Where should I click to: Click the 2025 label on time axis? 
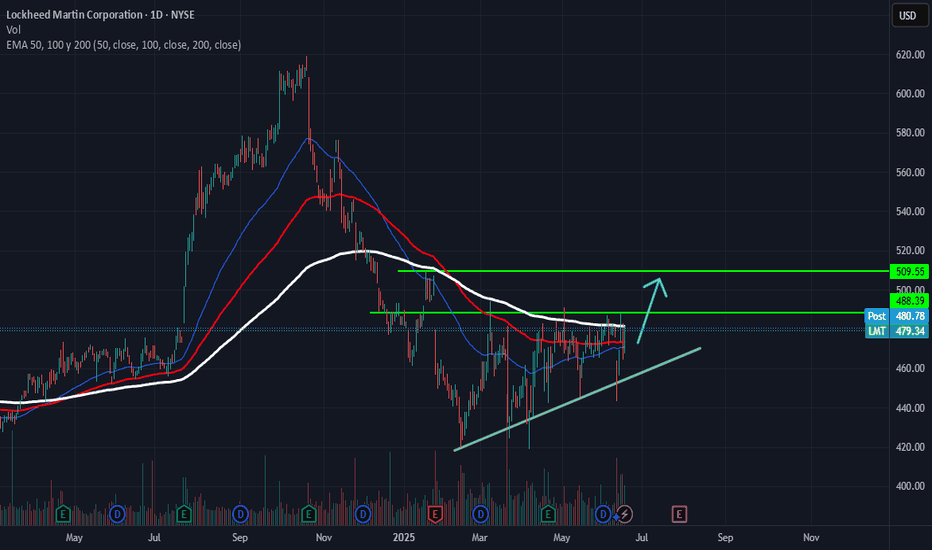404,538
